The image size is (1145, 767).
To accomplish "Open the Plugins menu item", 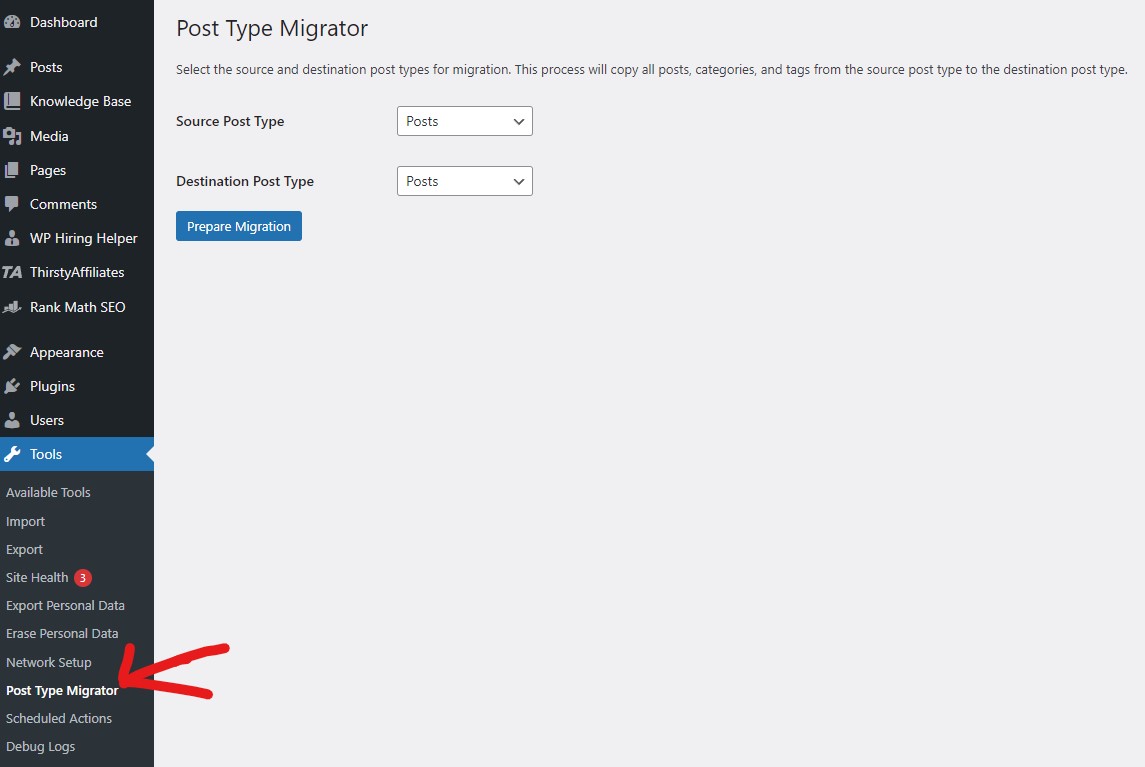I will [52, 386].
